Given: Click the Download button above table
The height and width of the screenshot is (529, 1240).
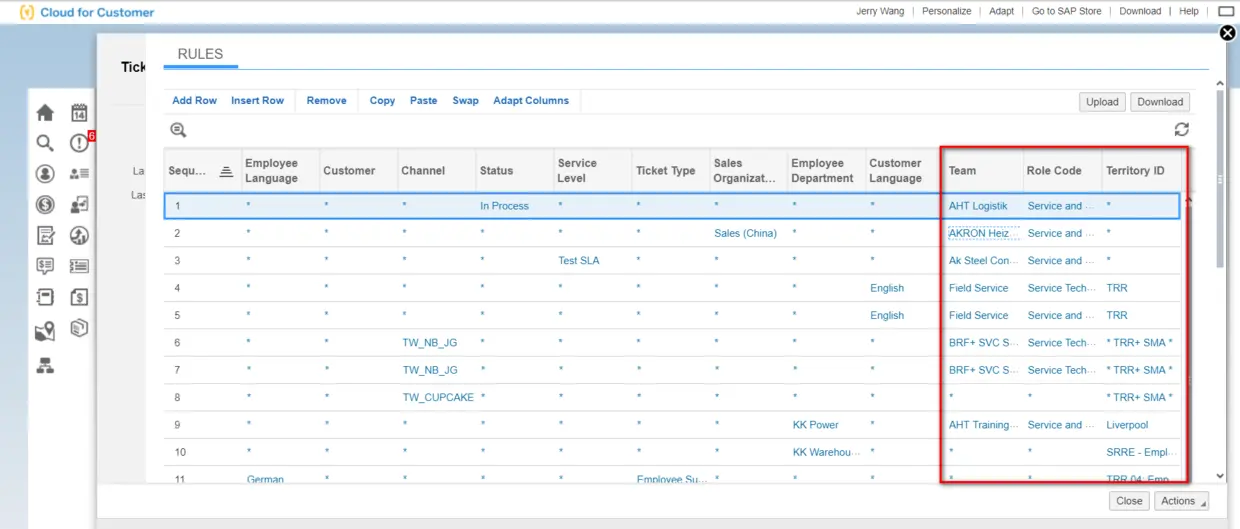Looking at the screenshot, I should 1160,102.
